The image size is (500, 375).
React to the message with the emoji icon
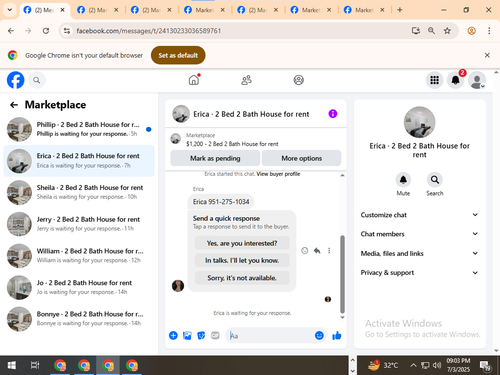pyautogui.click(x=305, y=251)
